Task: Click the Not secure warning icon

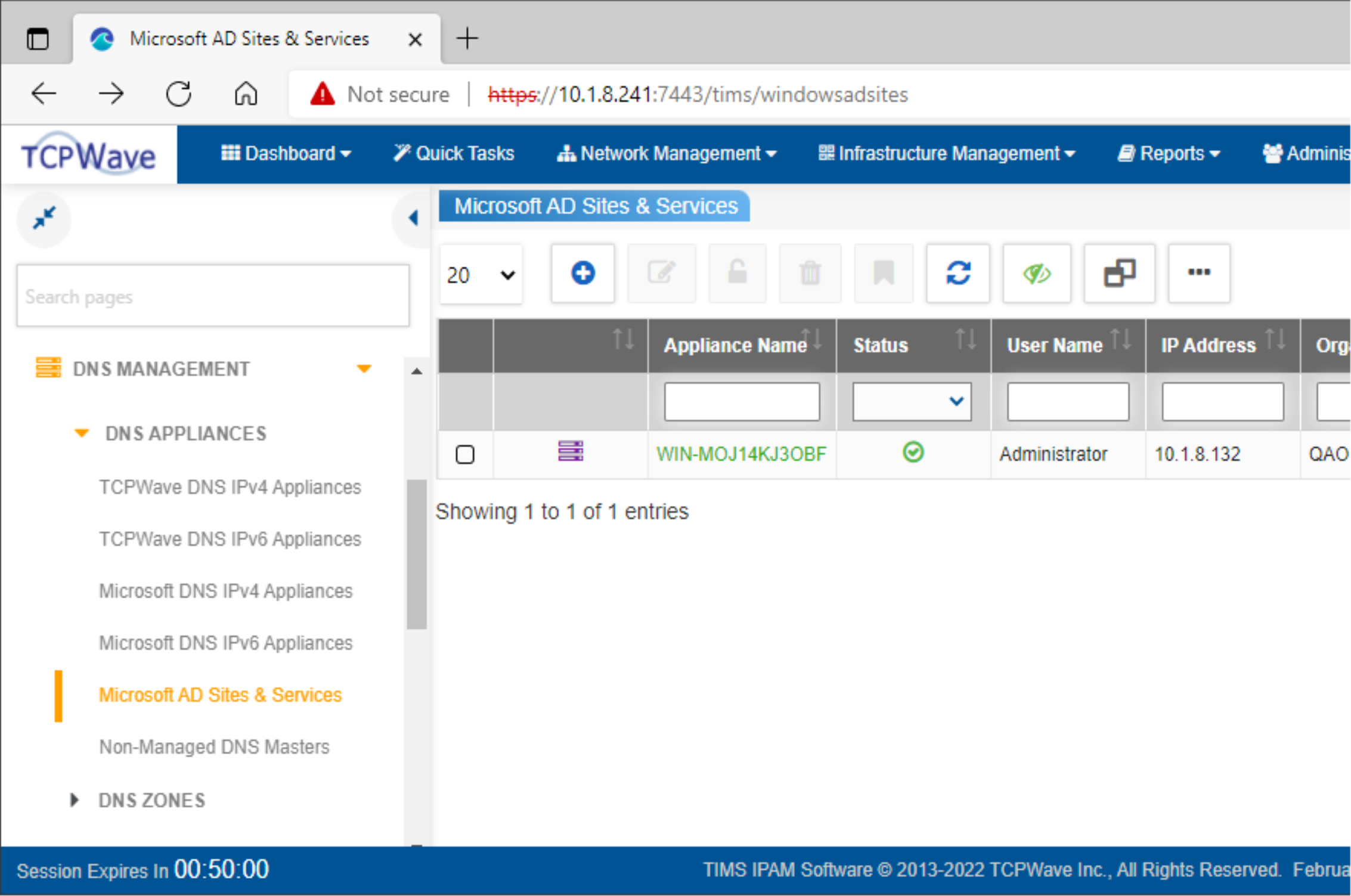Action: 322,94
